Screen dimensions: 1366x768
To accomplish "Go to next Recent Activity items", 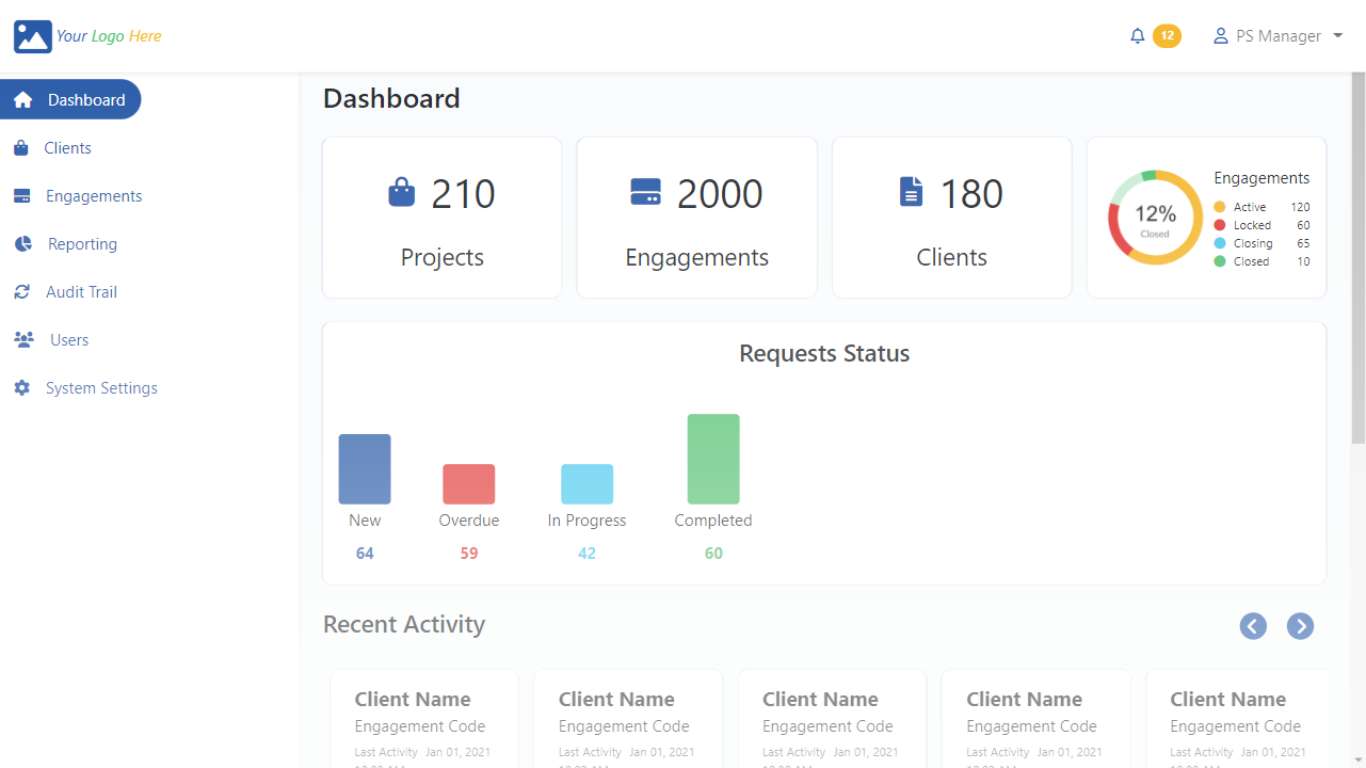I will (1300, 626).
